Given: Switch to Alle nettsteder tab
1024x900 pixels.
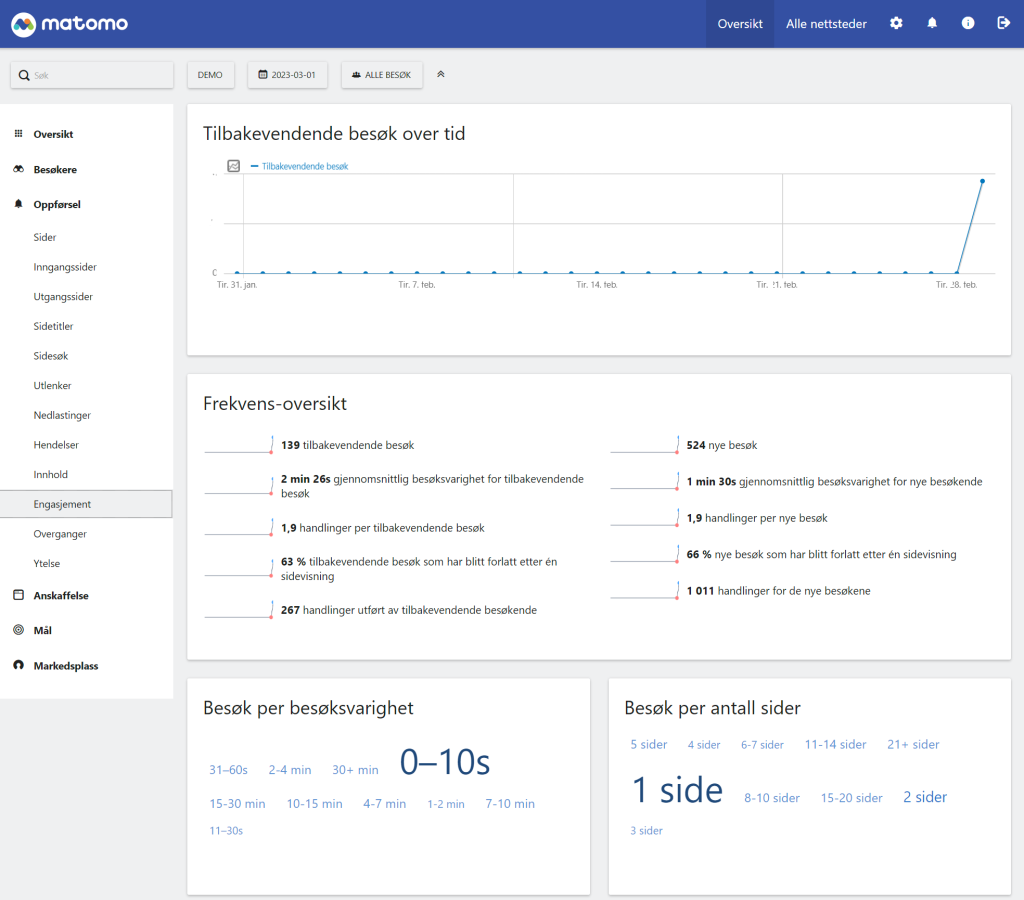Looking at the screenshot, I should [826, 23].
